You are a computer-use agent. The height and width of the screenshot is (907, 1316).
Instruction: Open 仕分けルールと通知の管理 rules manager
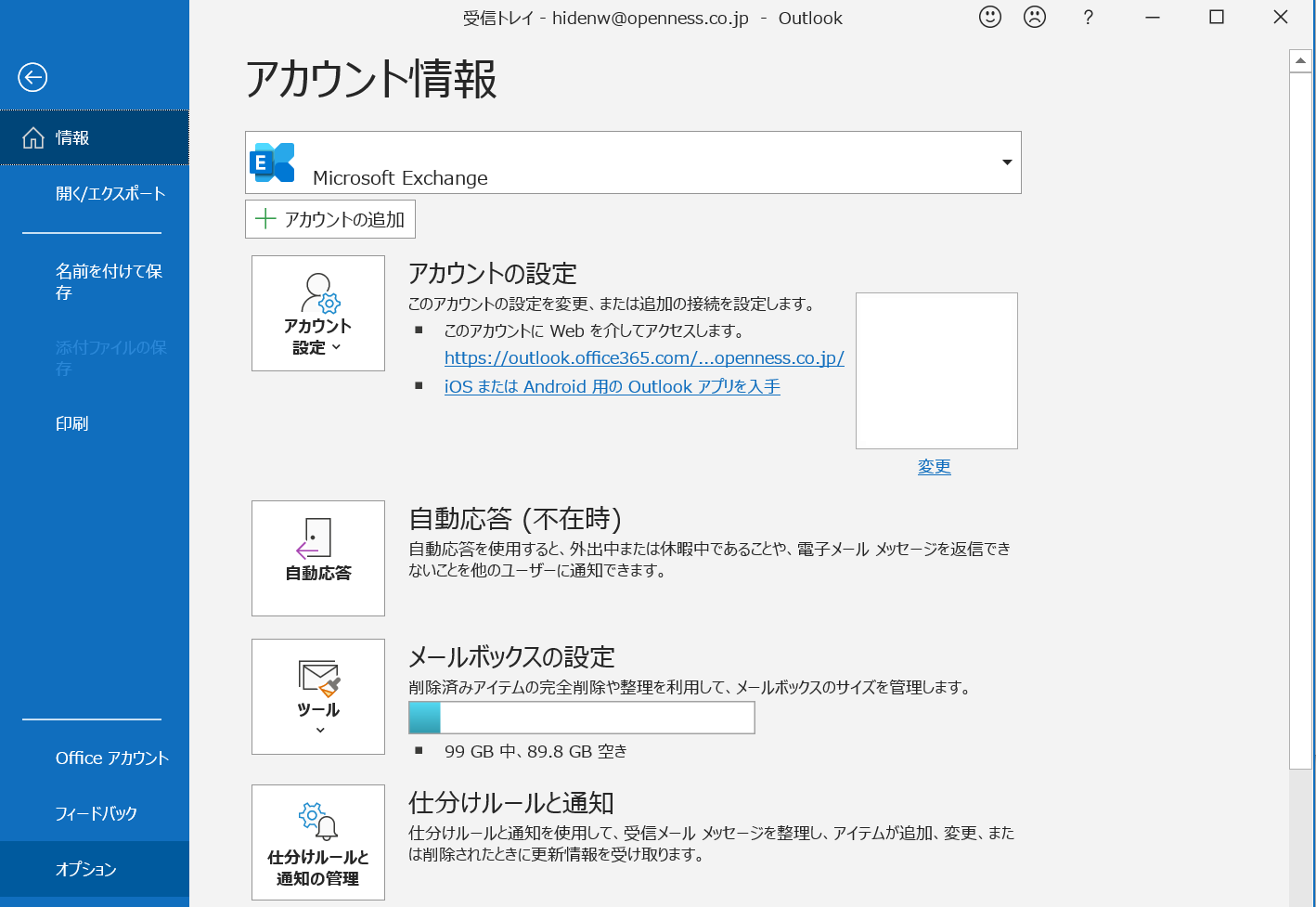tap(318, 842)
